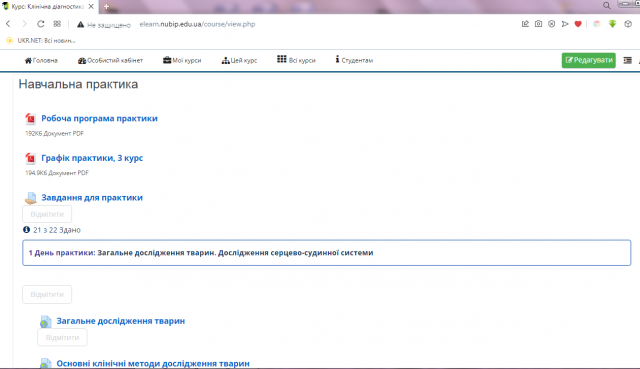Click the Навчальна практика section heading
The height and width of the screenshot is (369, 640).
78,84
